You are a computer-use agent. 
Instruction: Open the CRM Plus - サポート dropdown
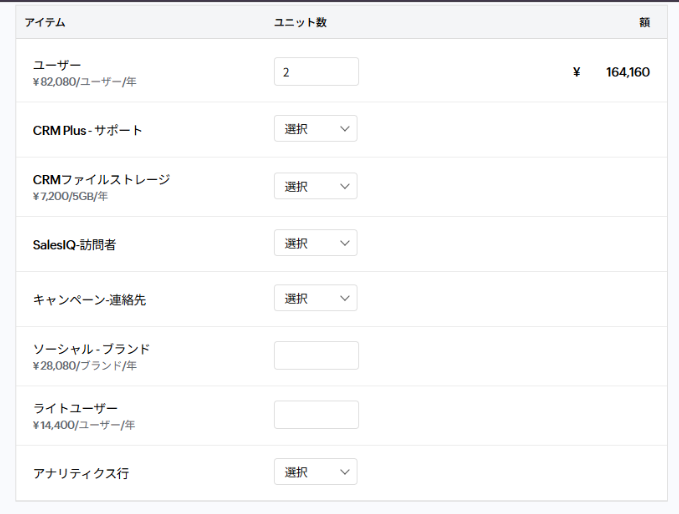(x=315, y=129)
